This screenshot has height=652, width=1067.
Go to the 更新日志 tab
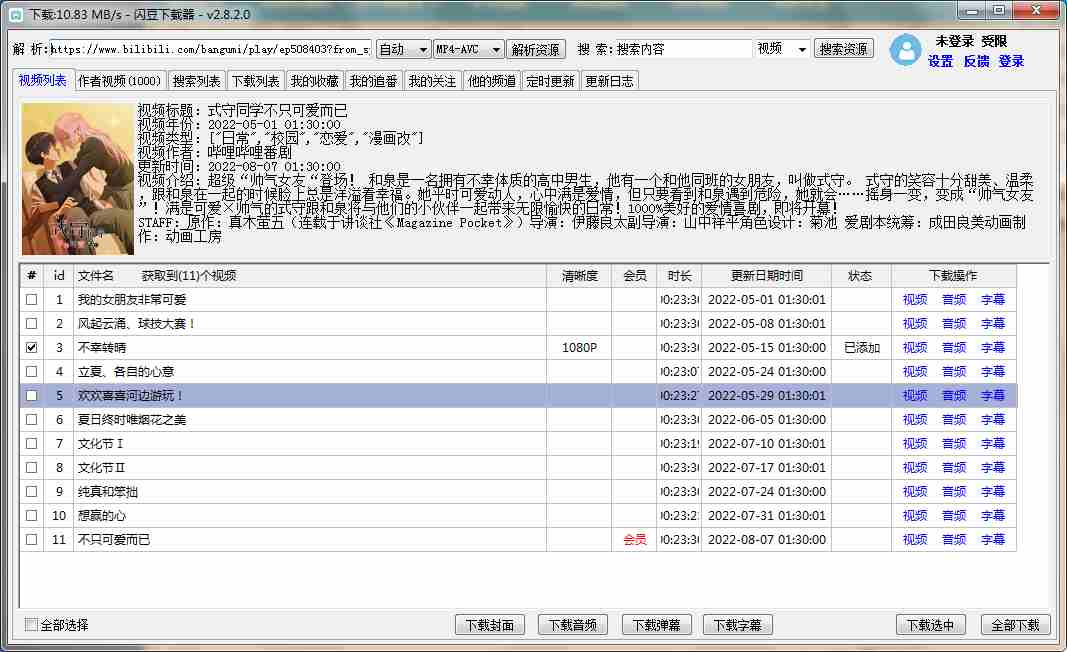point(609,81)
